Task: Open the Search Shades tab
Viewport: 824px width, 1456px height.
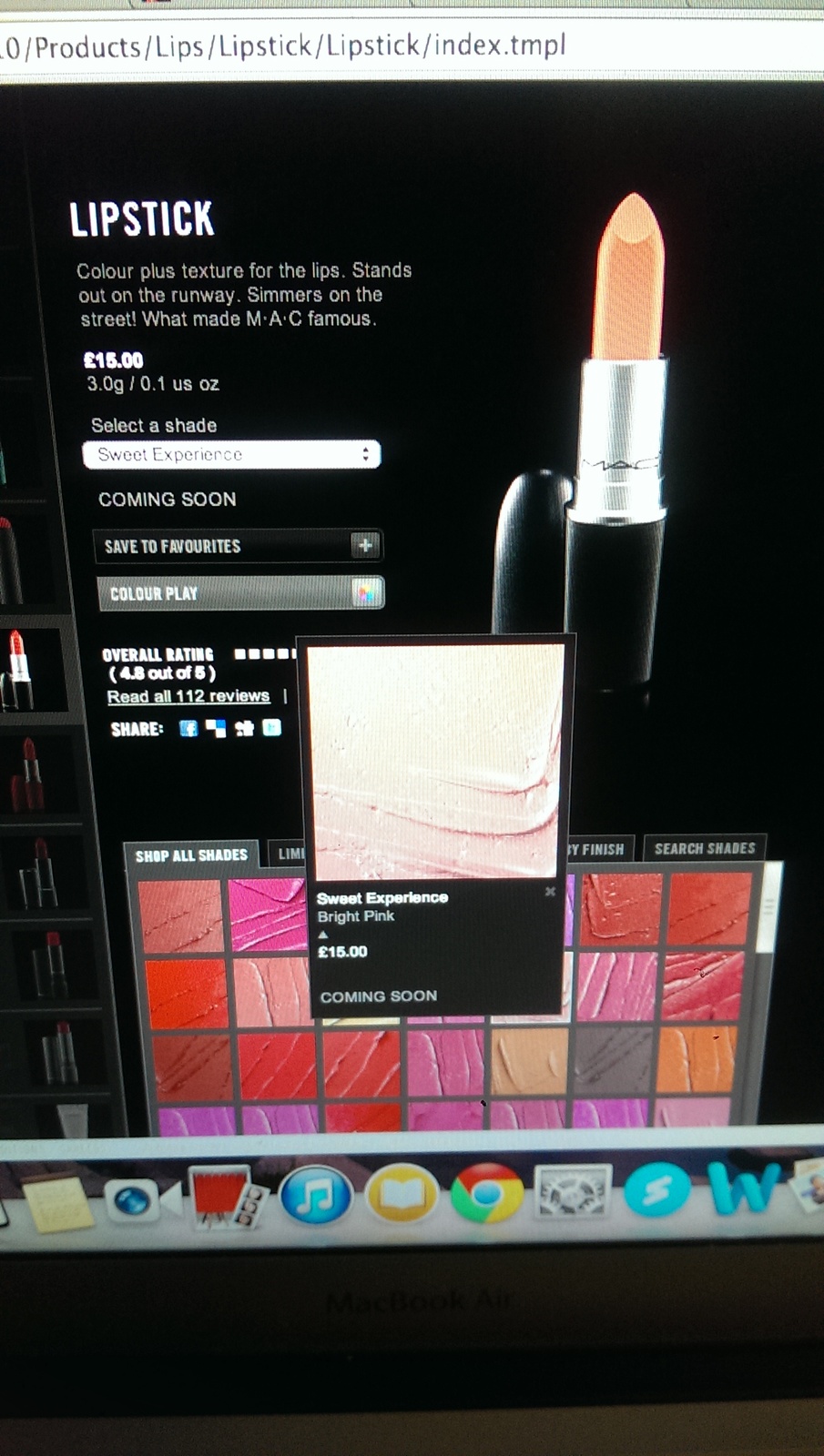Action: point(705,848)
